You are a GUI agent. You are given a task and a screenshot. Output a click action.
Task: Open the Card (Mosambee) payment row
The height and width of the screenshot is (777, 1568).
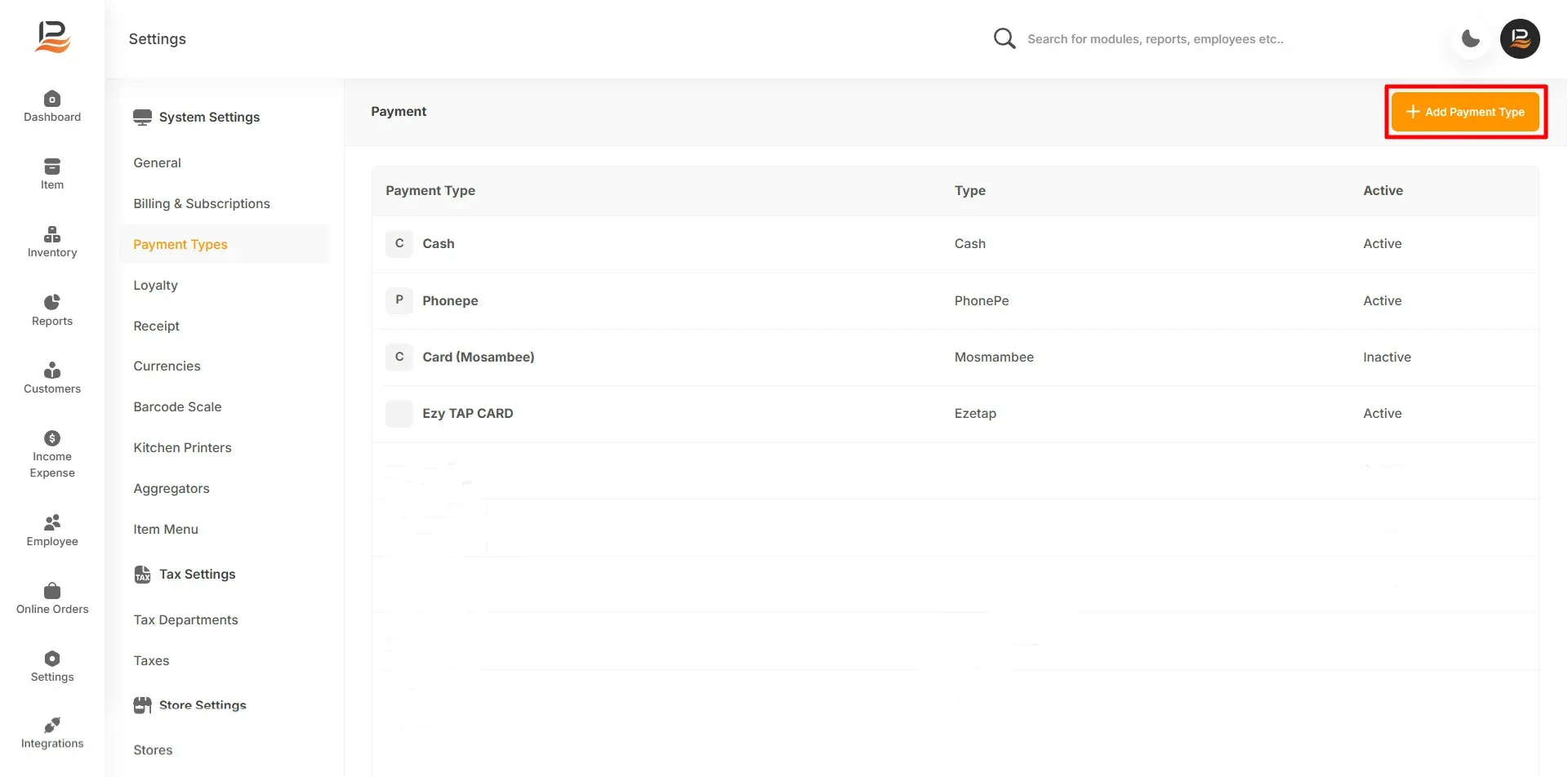[x=955, y=357]
